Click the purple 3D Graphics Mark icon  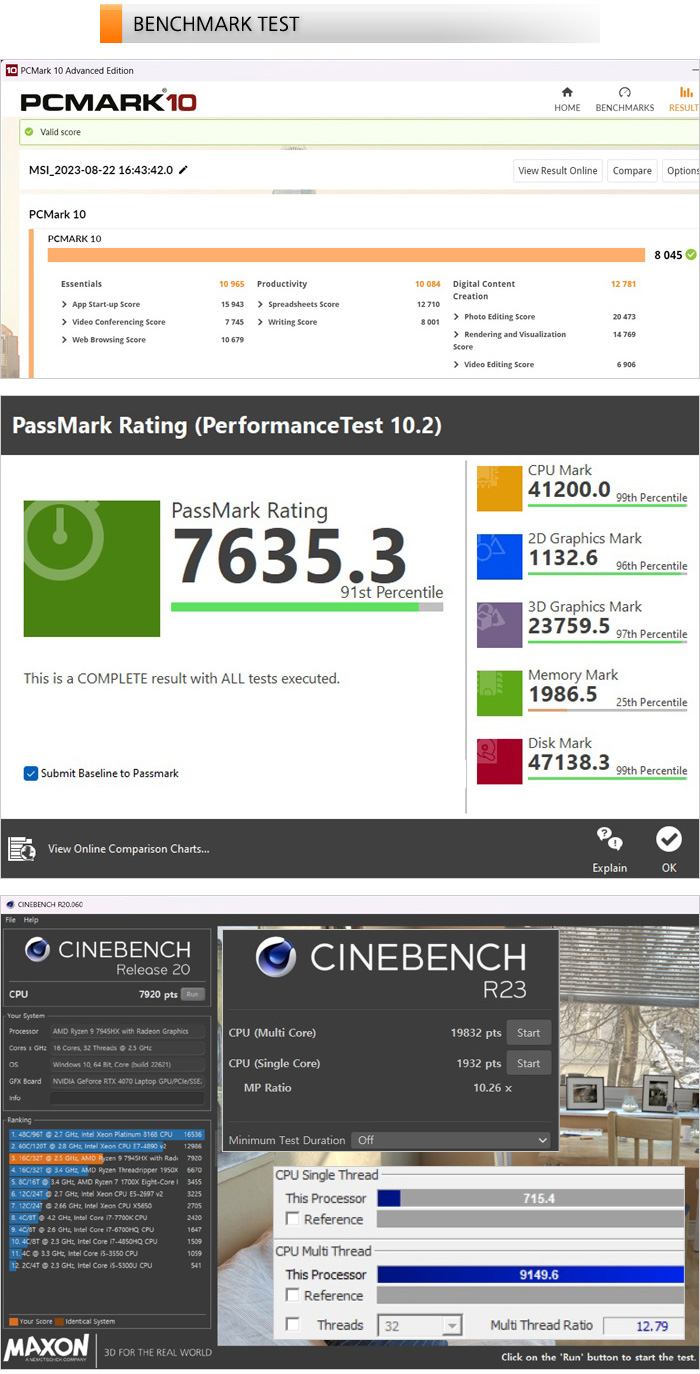point(498,625)
